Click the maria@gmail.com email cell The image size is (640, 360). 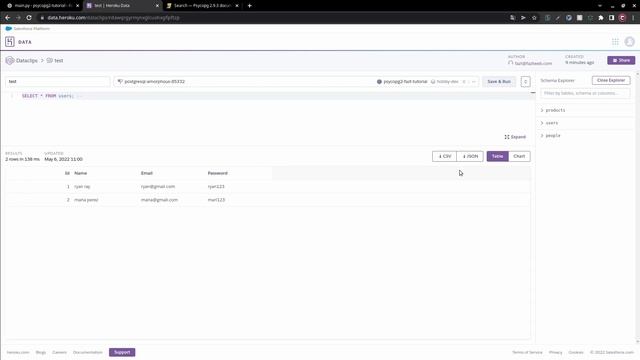coord(159,200)
